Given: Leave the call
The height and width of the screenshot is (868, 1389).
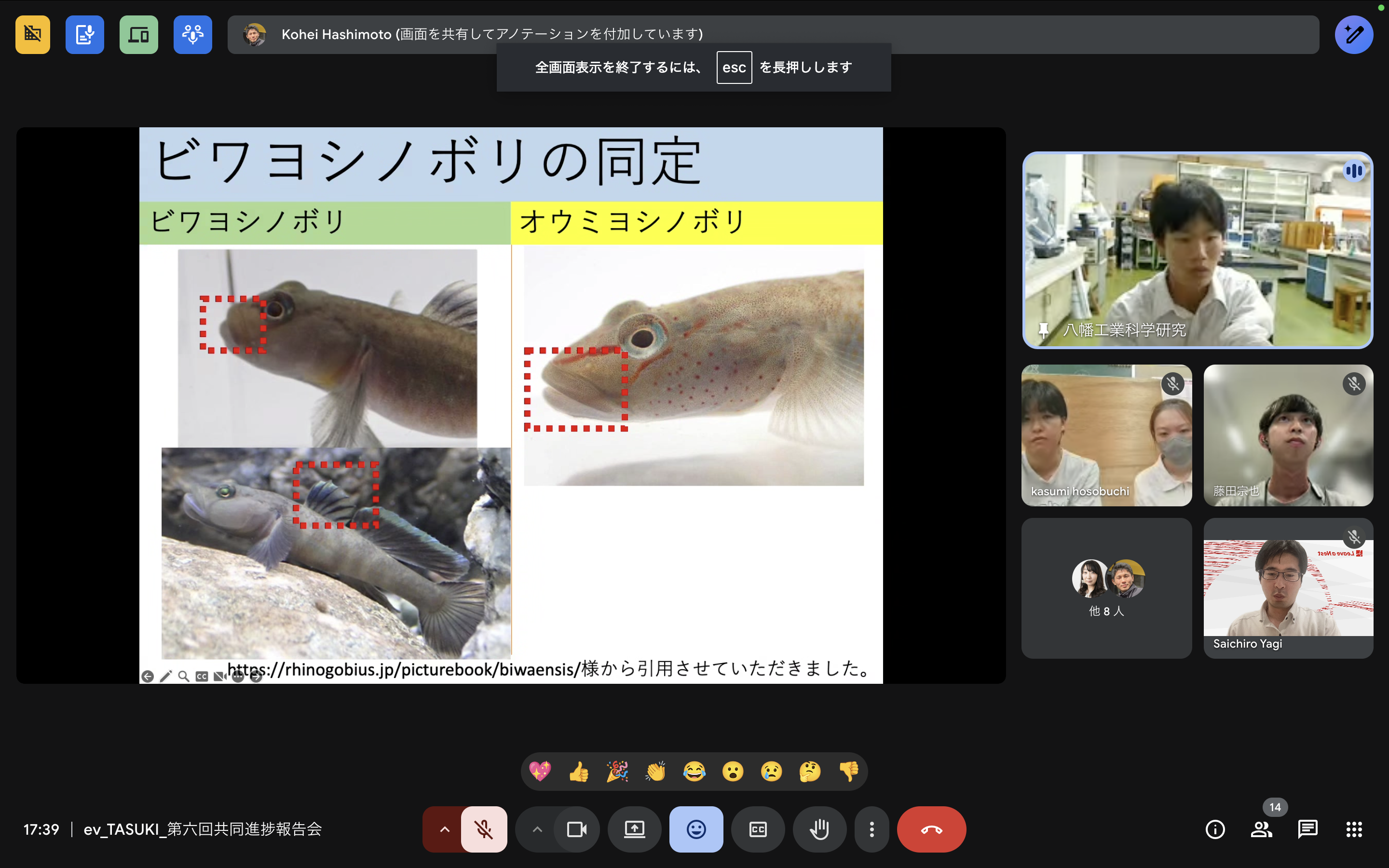Looking at the screenshot, I should [931, 829].
